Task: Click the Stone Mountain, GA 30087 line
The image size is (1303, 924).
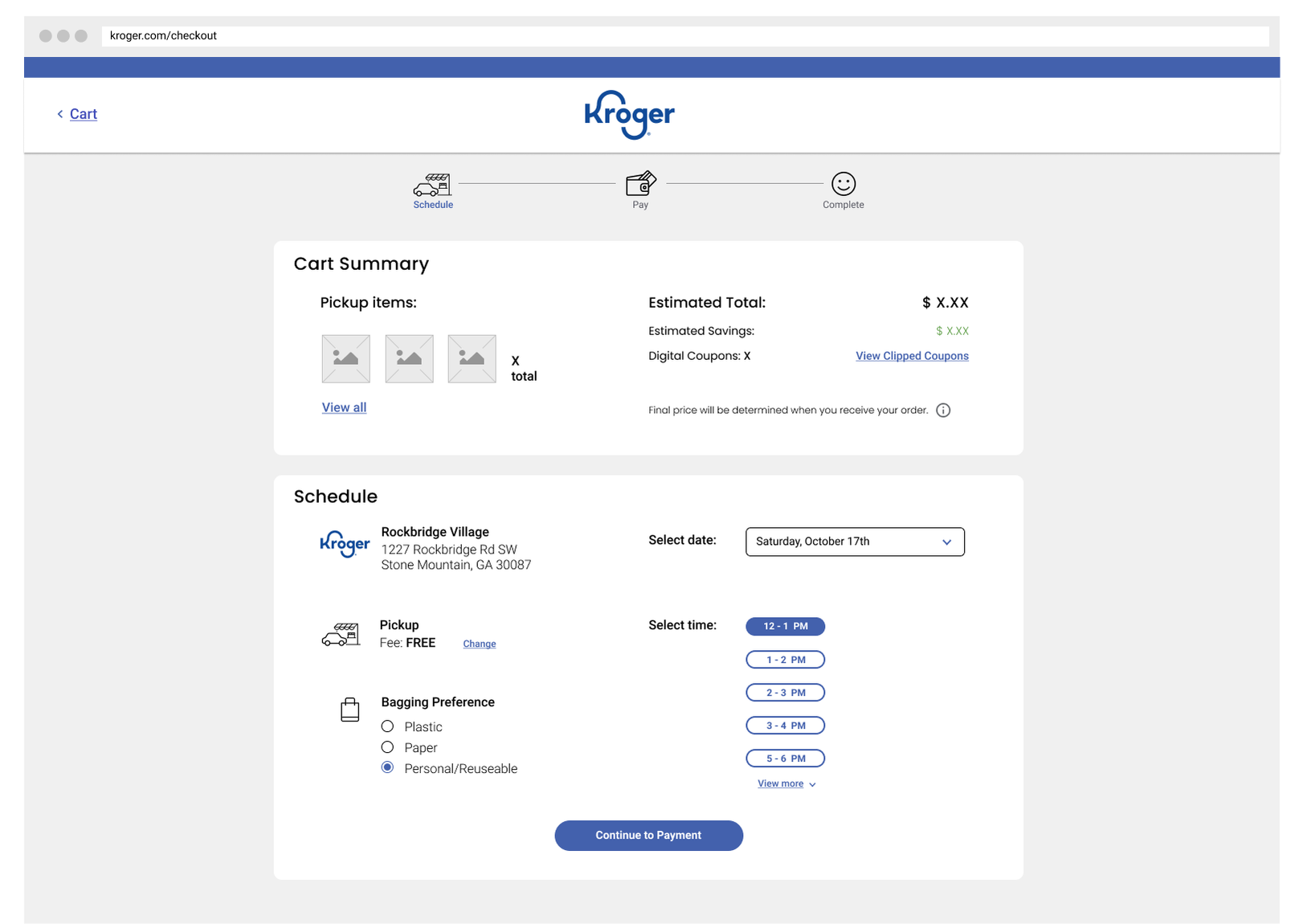Action: (x=456, y=565)
